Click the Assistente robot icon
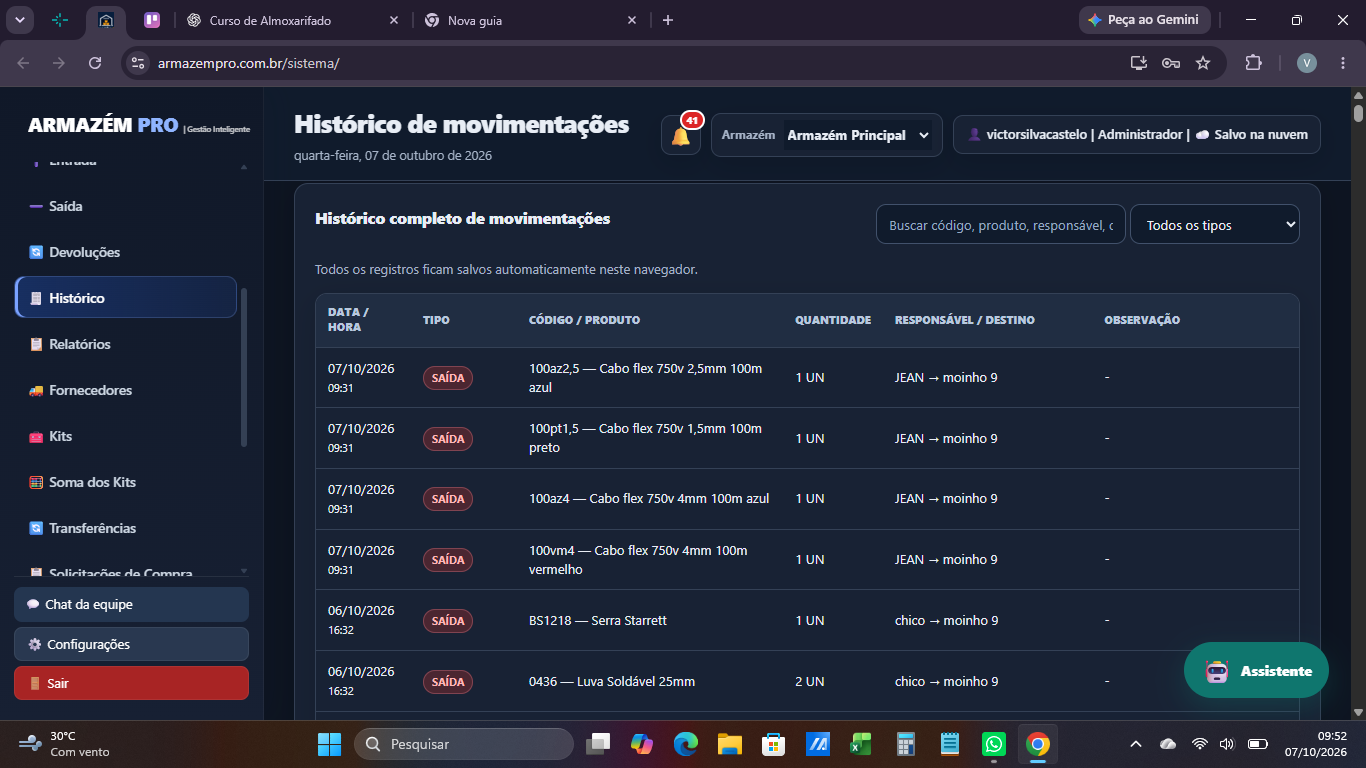This screenshot has width=1366, height=768. [x=1216, y=671]
